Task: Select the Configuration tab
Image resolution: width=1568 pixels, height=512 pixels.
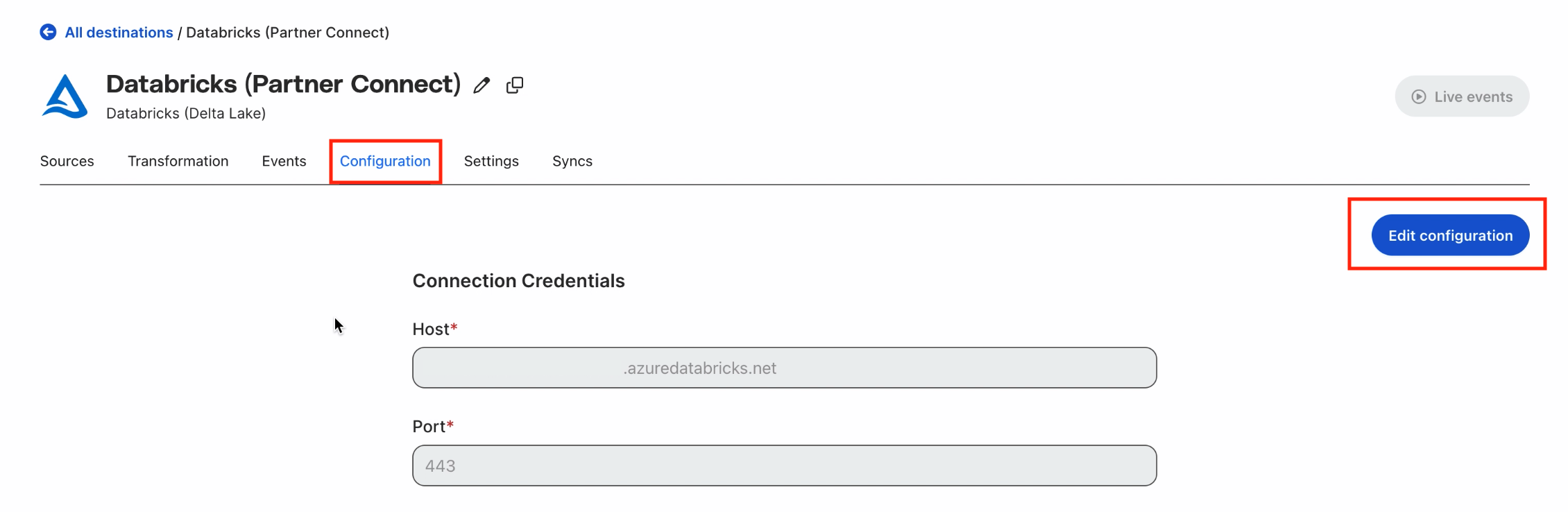Action: point(385,161)
